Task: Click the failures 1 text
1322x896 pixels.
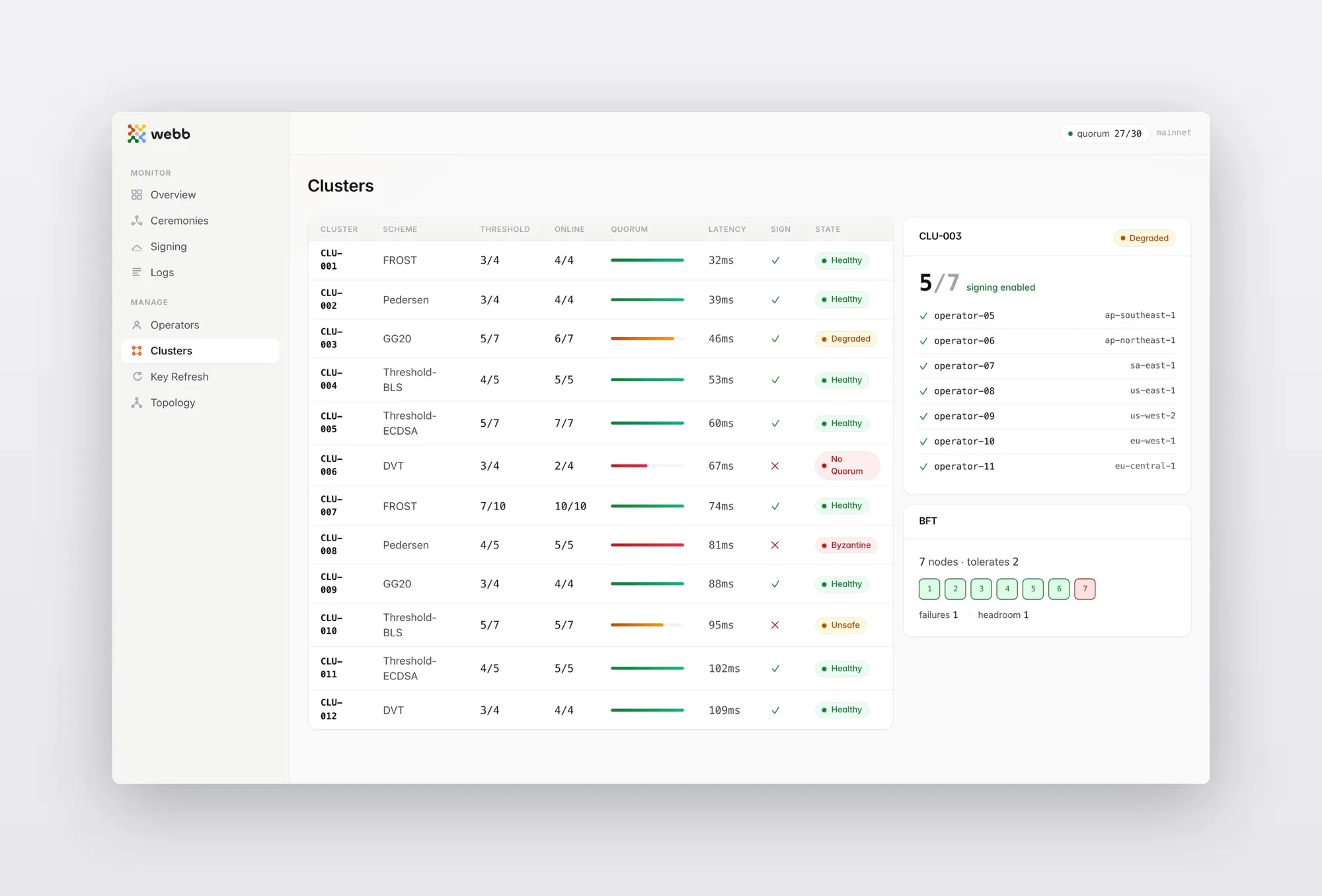Action: coord(938,615)
